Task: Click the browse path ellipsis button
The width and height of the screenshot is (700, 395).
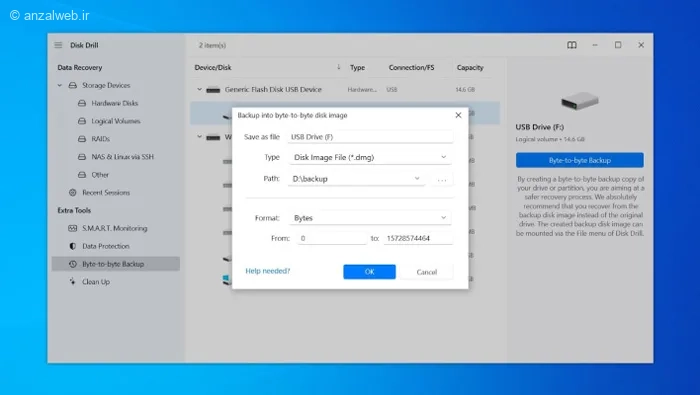Action: click(442, 179)
